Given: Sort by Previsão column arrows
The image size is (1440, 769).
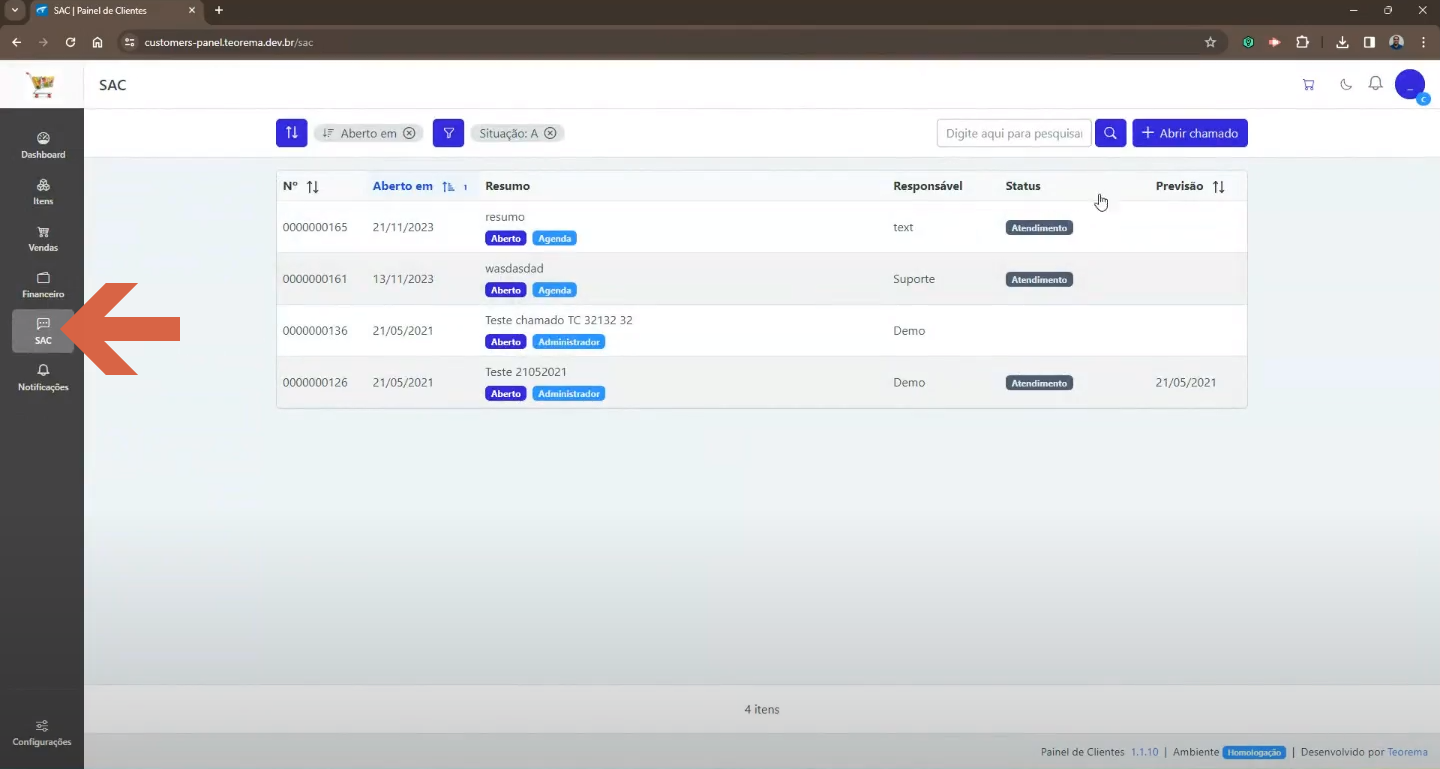Looking at the screenshot, I should tap(1218, 187).
